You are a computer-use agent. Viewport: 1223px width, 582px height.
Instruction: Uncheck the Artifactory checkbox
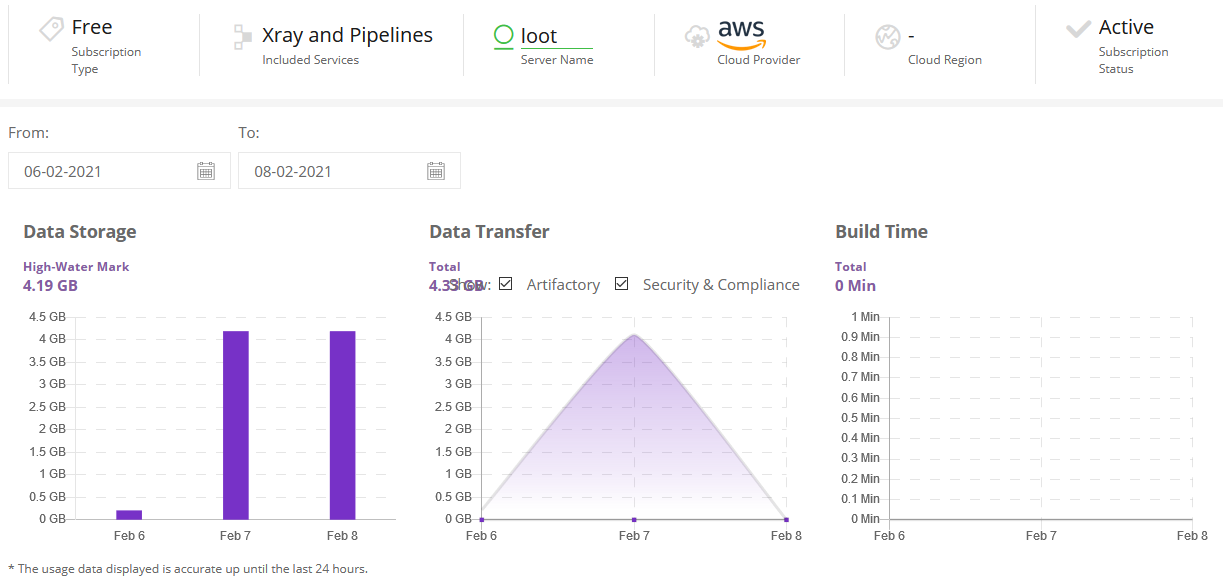506,284
